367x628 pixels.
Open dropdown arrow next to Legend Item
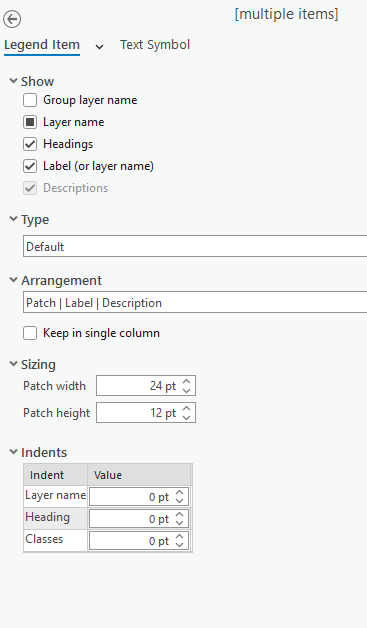[99, 47]
